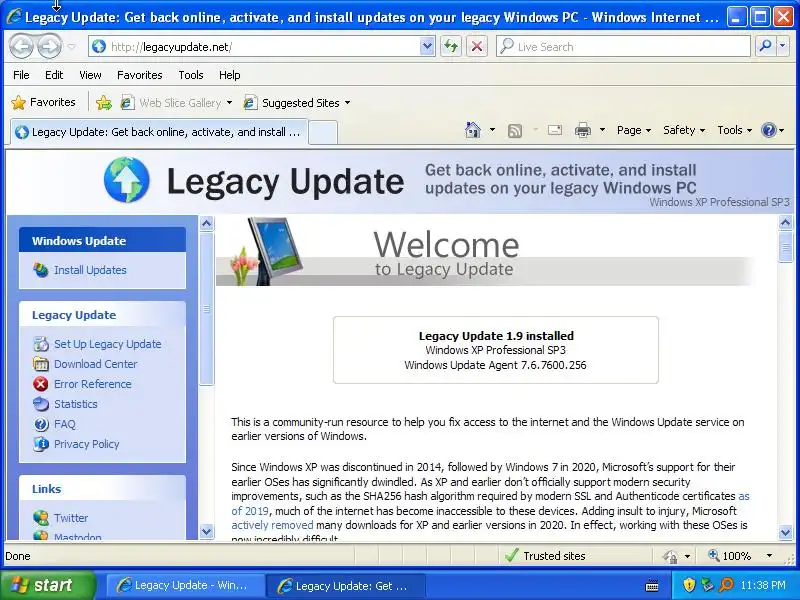Open the recent pages dropdown next to Forward
800x600 pixels.
(x=71, y=47)
